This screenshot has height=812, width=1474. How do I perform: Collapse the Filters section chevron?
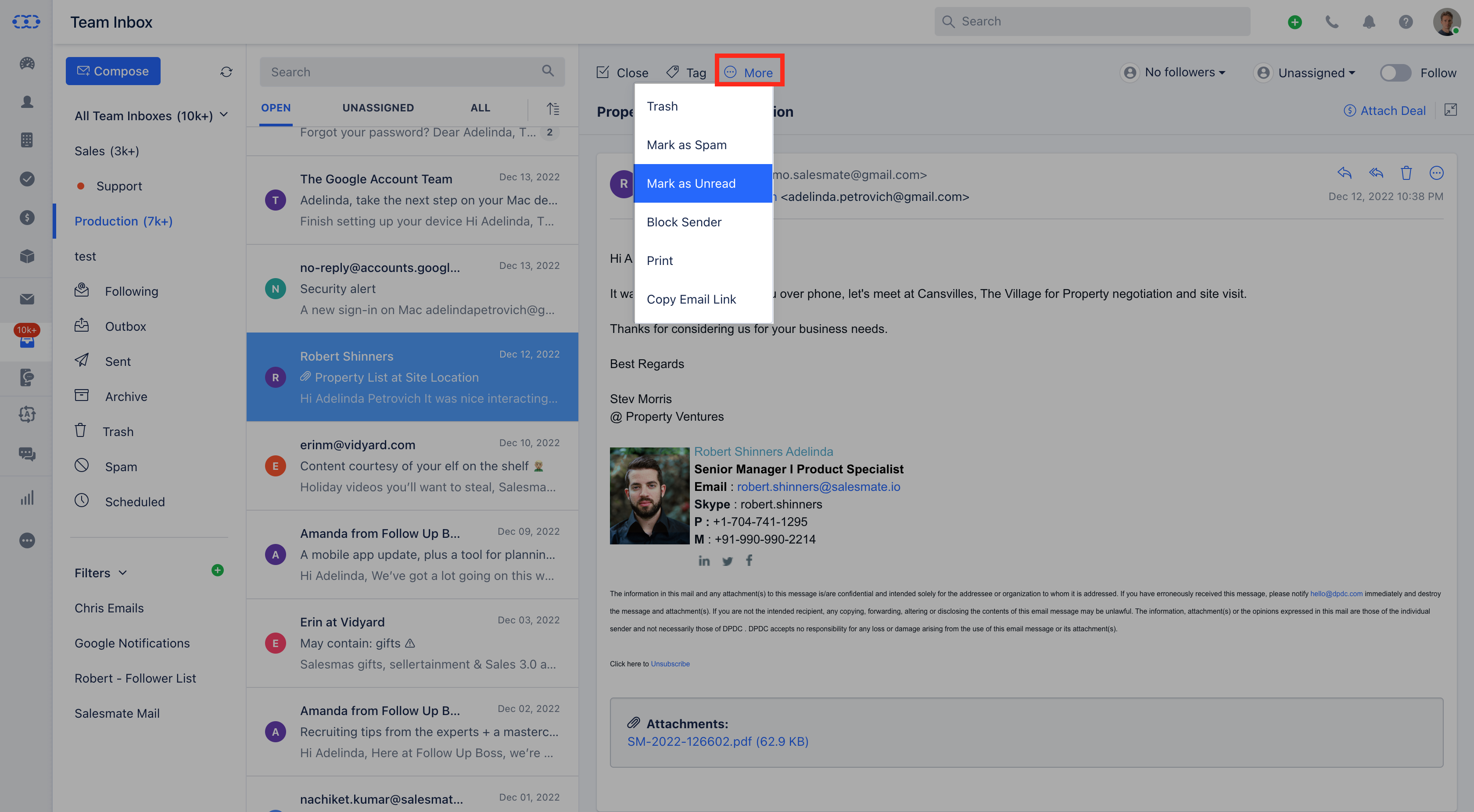click(122, 573)
